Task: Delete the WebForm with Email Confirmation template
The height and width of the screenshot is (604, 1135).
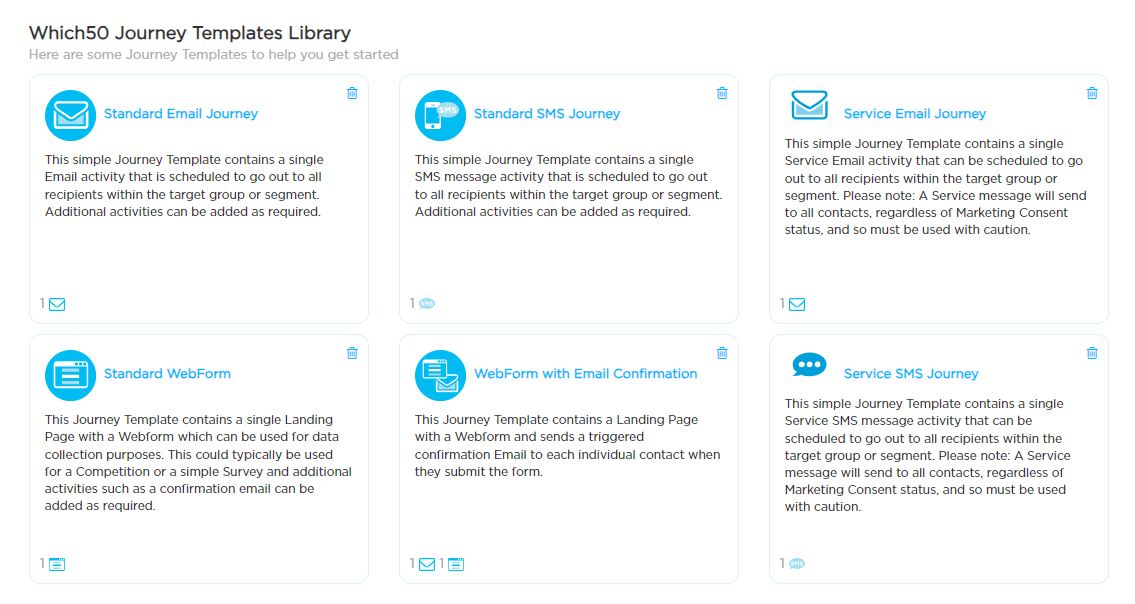Action: click(722, 353)
